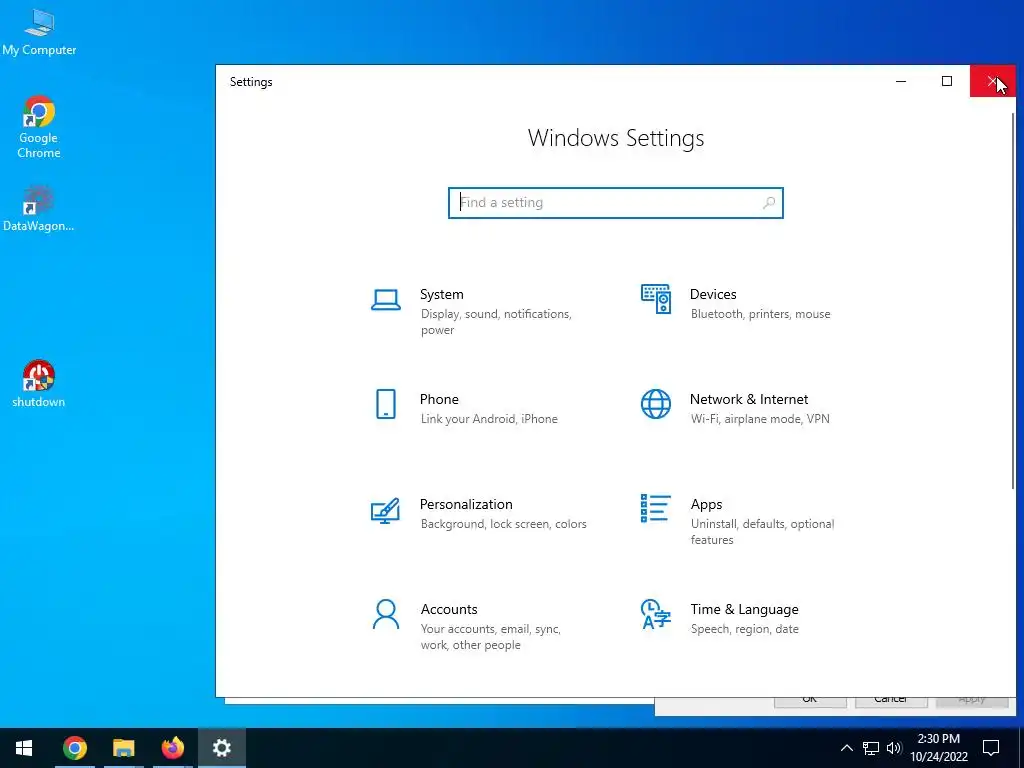Open the Devices settings icon
1024x768 pixels.
coord(656,299)
